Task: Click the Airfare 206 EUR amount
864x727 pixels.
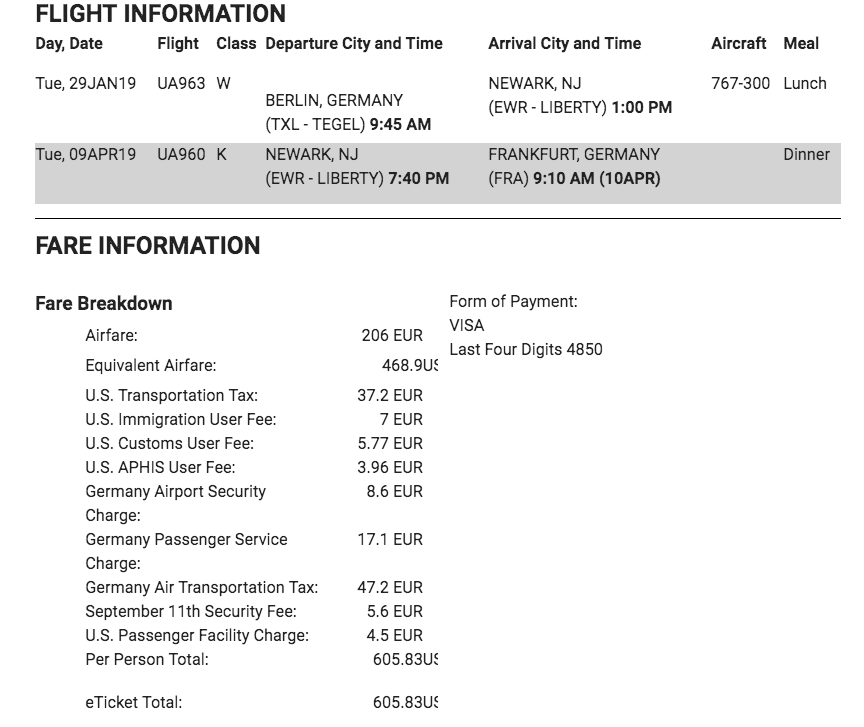Action: coord(392,336)
